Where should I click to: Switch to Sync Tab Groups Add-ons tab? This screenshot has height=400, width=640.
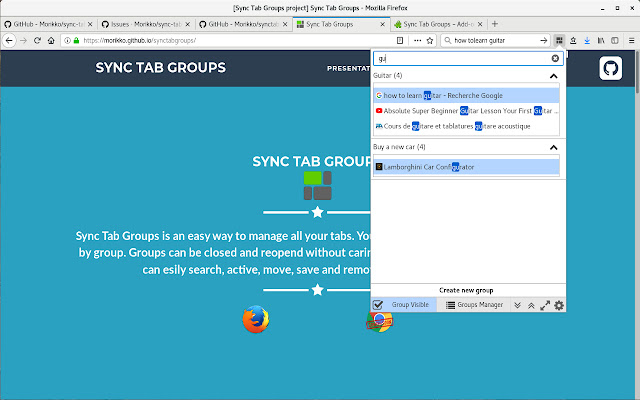click(438, 24)
